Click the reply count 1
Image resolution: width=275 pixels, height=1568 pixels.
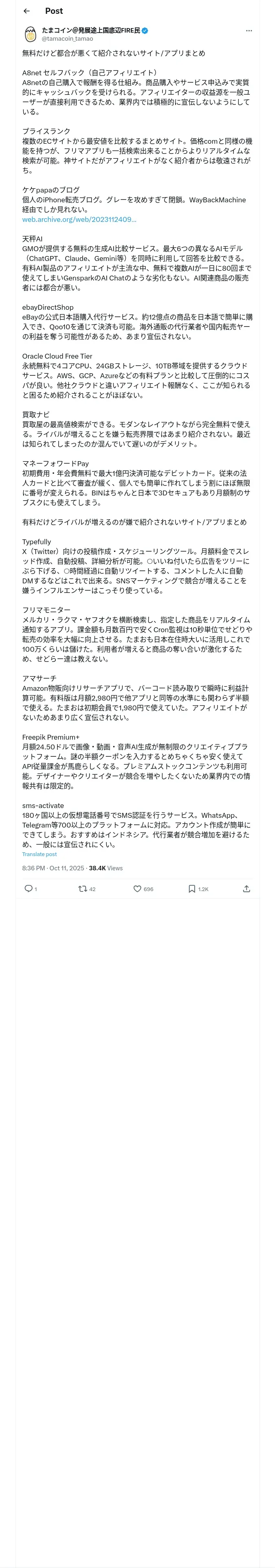point(35,889)
